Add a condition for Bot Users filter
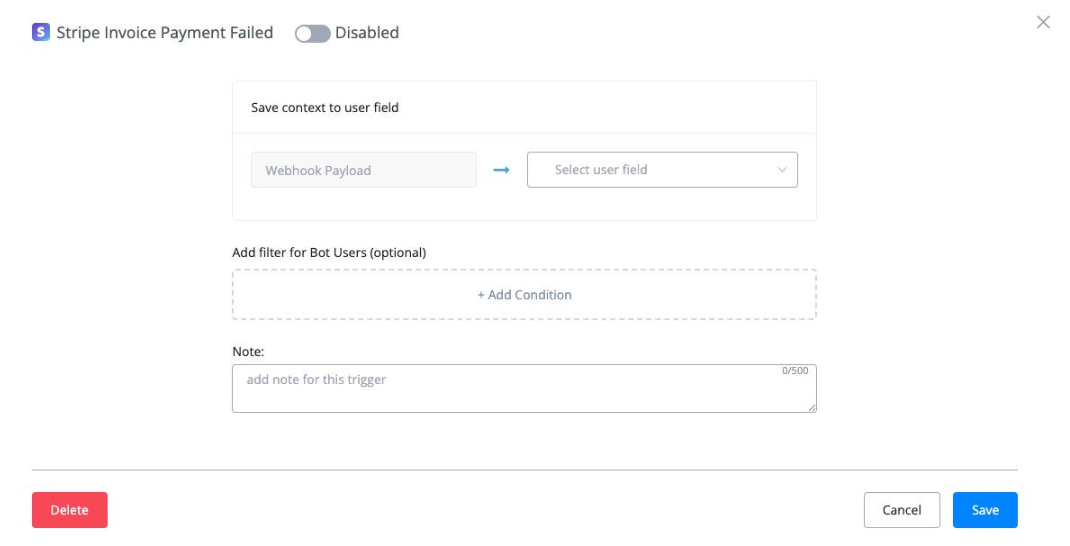The width and height of the screenshot is (1070, 546). 524,295
